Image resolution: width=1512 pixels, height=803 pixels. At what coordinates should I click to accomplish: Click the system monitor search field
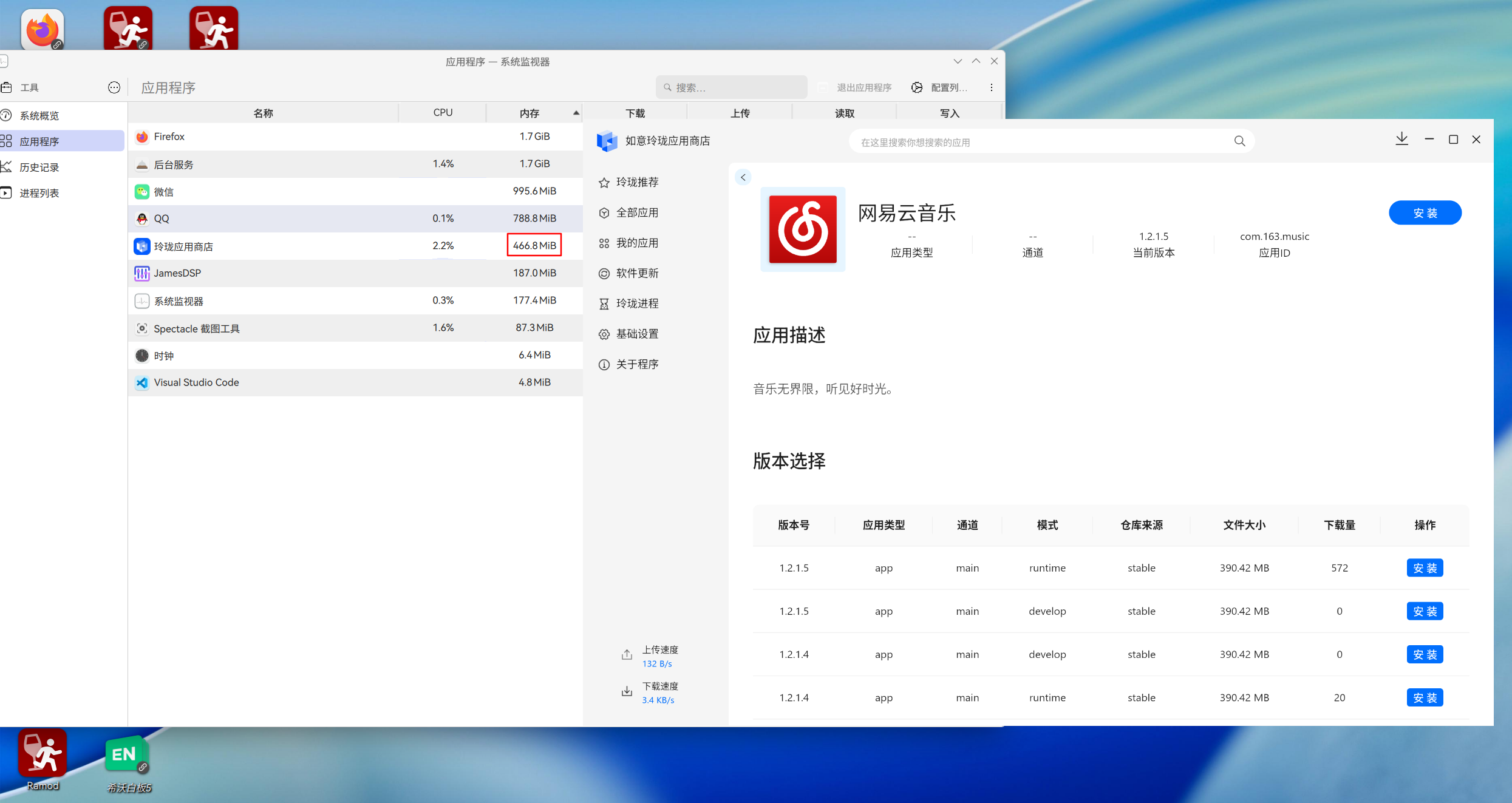pos(731,87)
